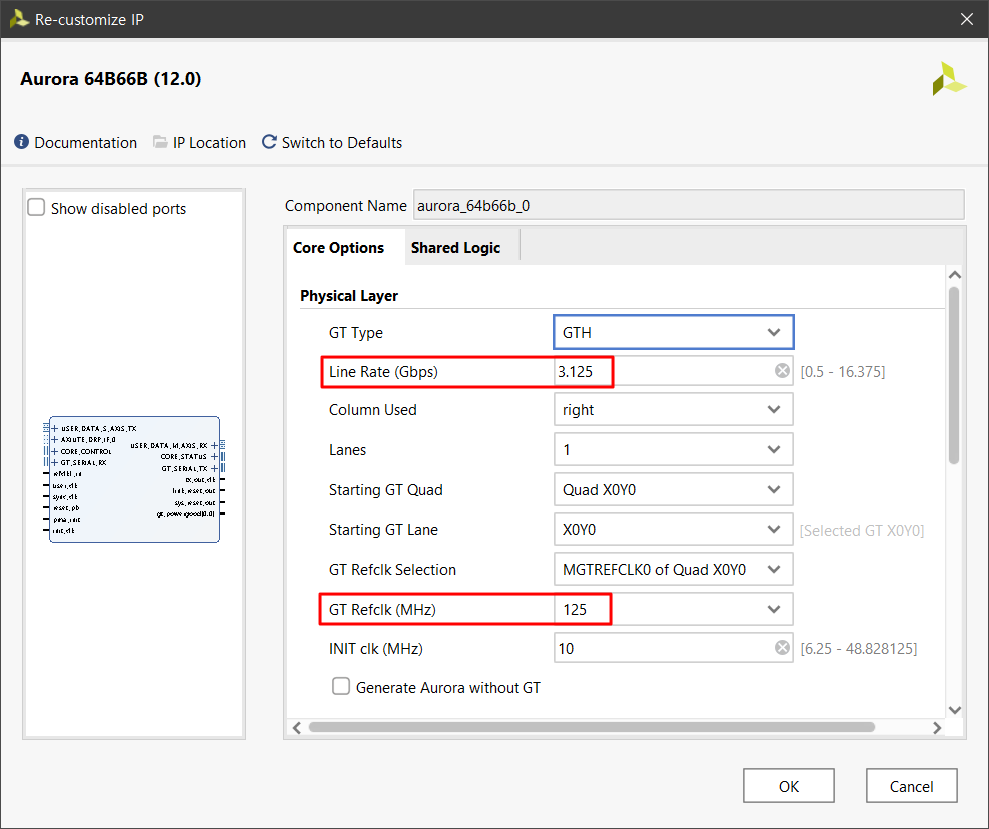
Task: Click the OK button
Action: tap(788, 786)
